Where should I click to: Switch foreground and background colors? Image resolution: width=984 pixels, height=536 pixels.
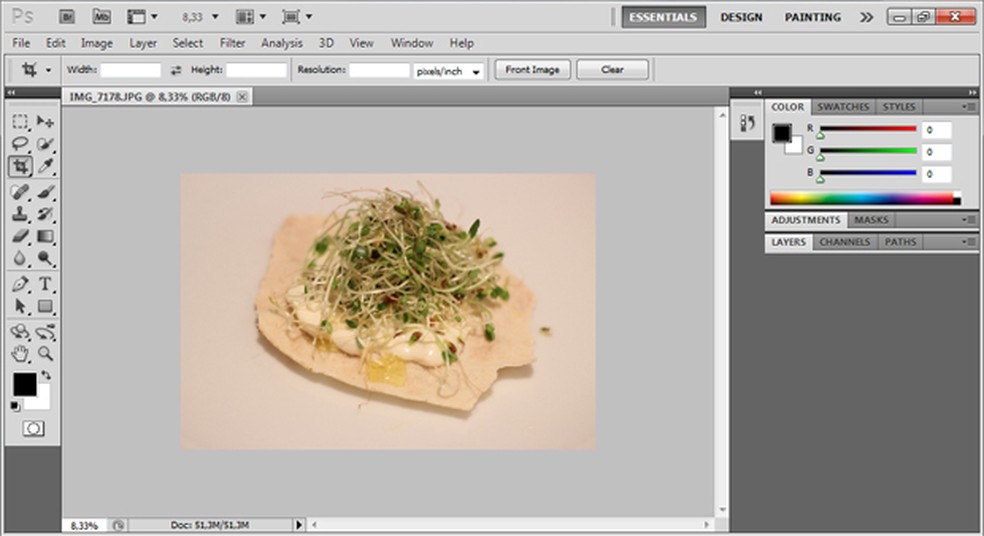pos(45,375)
